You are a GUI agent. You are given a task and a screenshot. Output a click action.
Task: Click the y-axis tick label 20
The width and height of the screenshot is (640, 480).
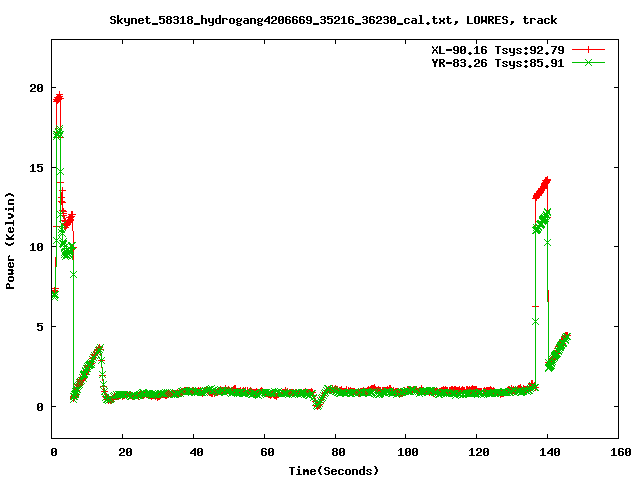tap(36, 88)
